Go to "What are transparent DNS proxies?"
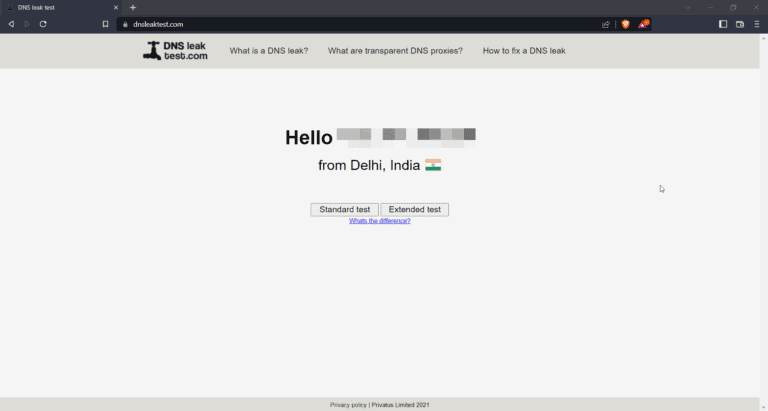Screen dimensions: 768x411 [x=395, y=51]
